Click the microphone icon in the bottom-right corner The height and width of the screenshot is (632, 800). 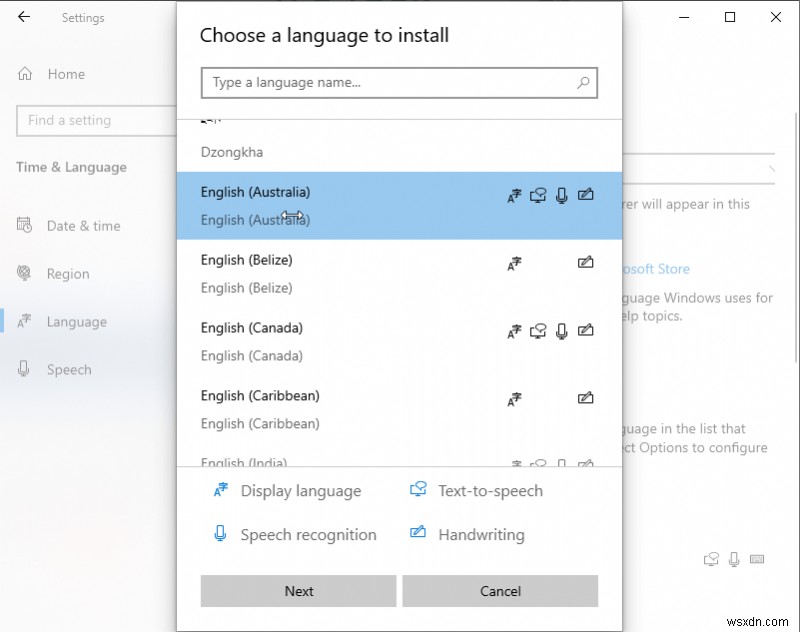(x=736, y=559)
